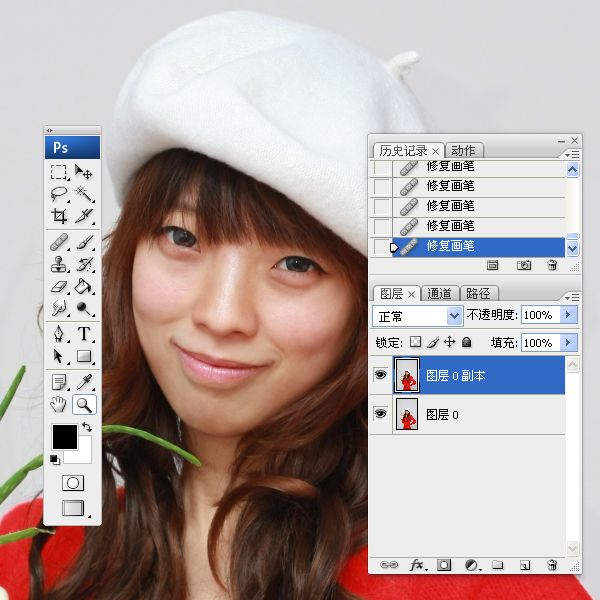Switch to the 通道 tab
600x600 pixels.
pyautogui.click(x=439, y=294)
